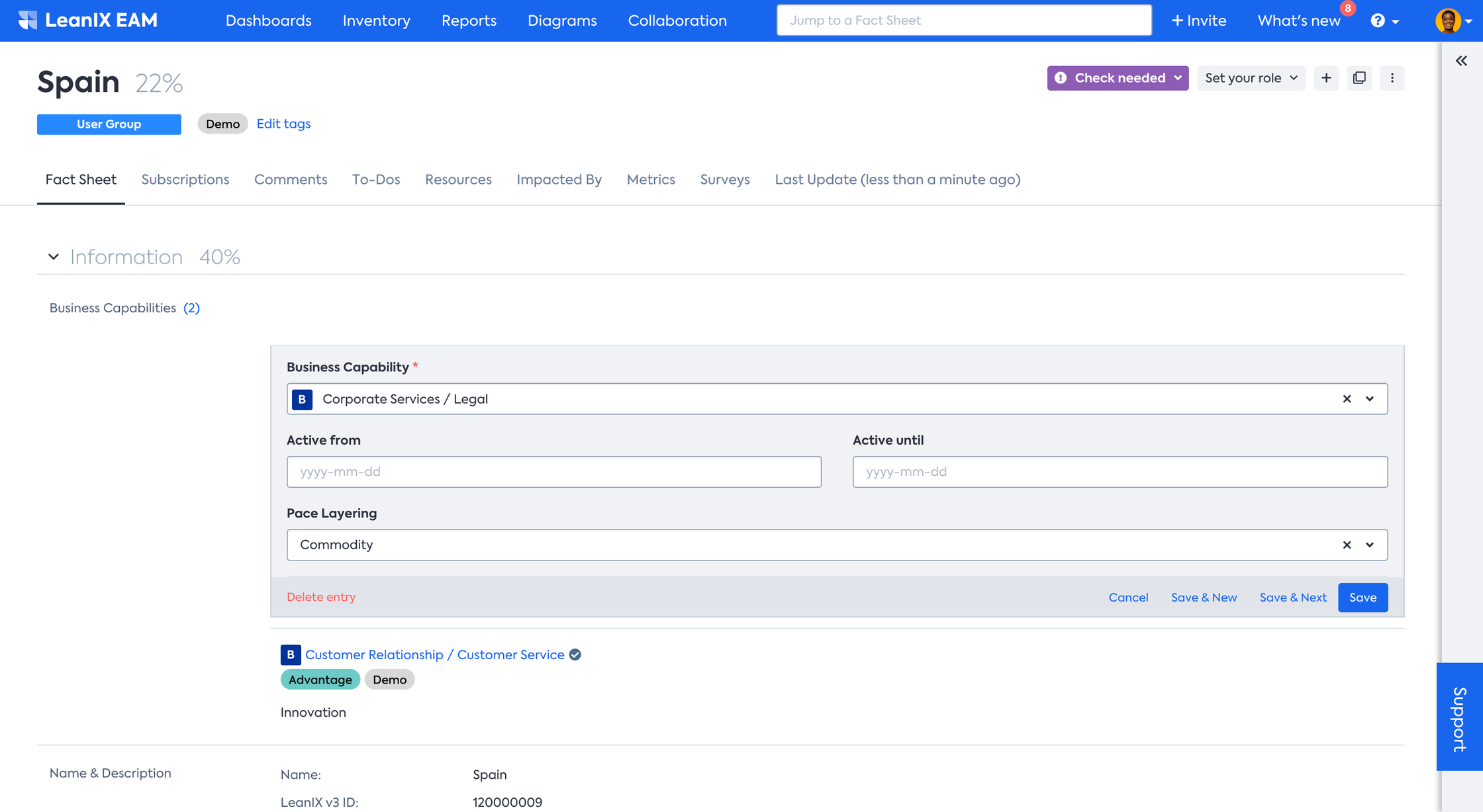The height and width of the screenshot is (812, 1483).
Task: Open Dashboards in the top navigation
Action: (x=268, y=21)
